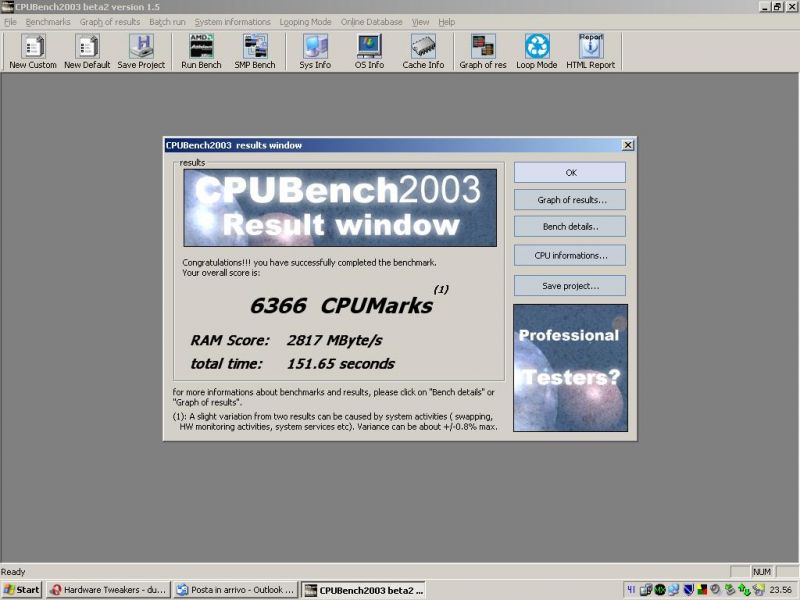Screen dimensions: 800x600
Task: Click the green up-down arrows tray icon
Action: coord(744,590)
